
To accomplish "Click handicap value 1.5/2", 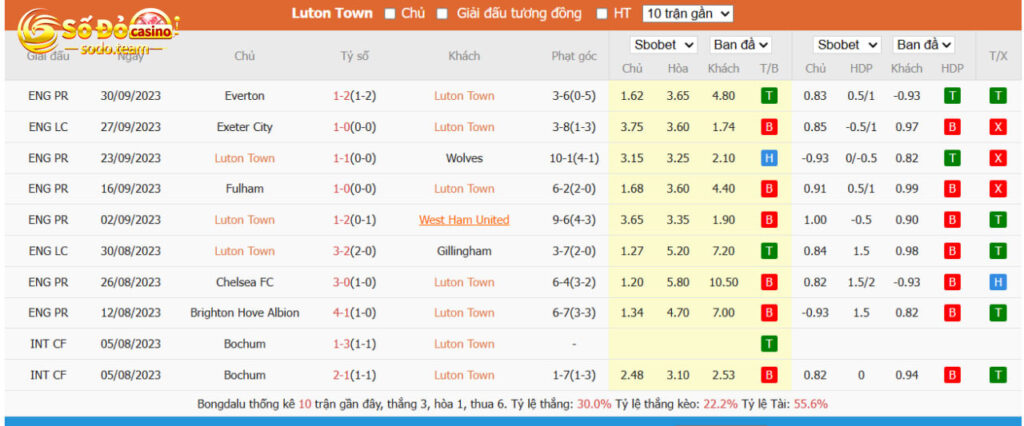I will (x=861, y=282).
